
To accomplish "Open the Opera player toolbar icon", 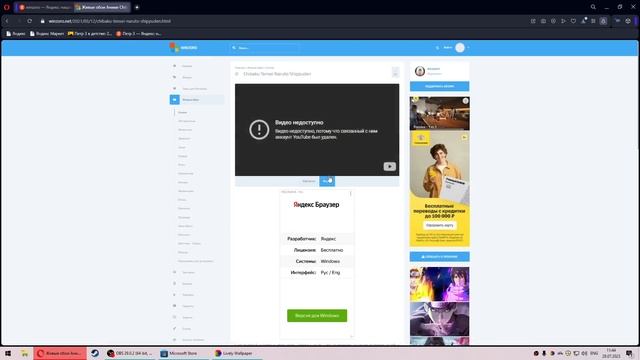I will (x=563, y=21).
